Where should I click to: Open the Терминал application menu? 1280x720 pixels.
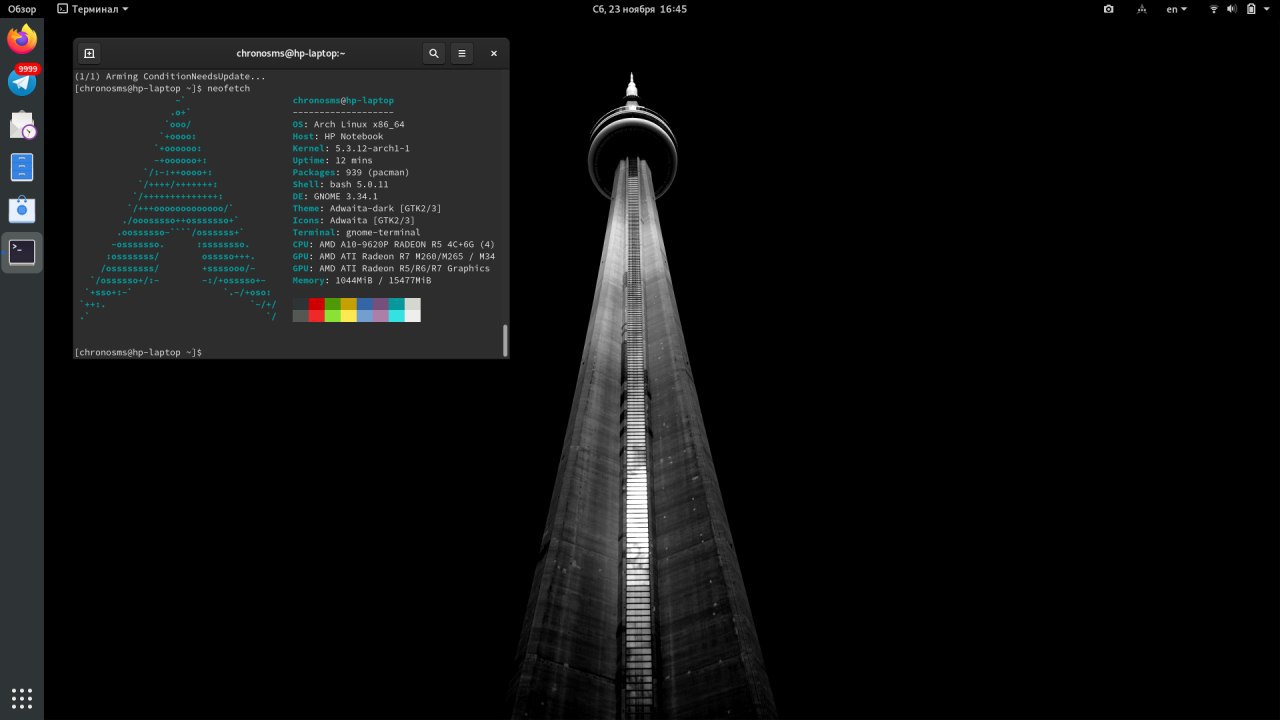coord(93,9)
